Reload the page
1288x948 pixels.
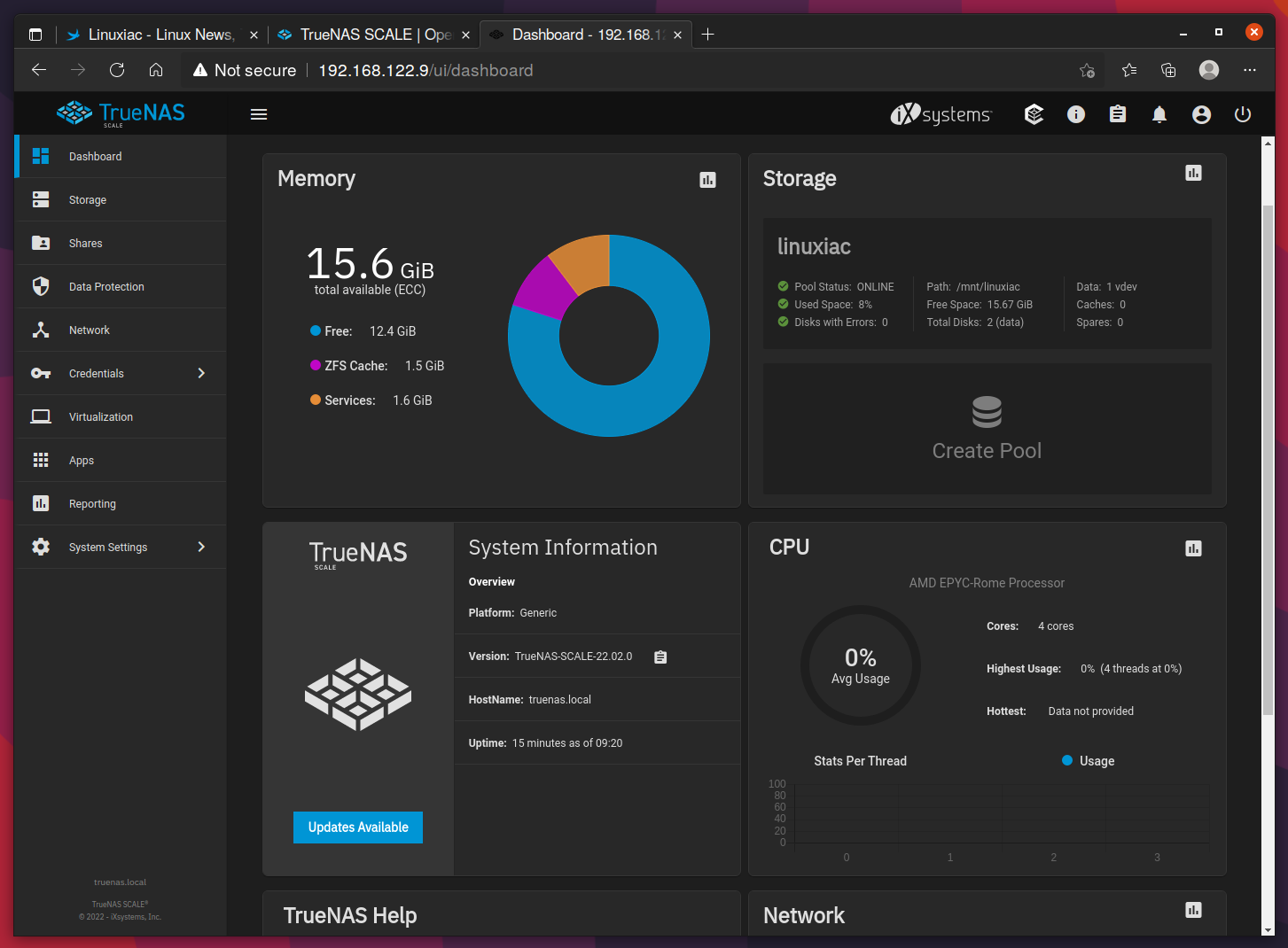[x=117, y=70]
